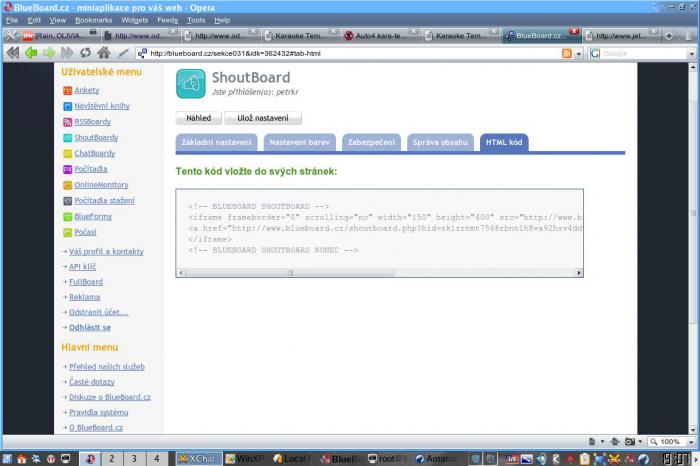Switch to Zabezpečení tab
The height and width of the screenshot is (466, 700).
pos(371,142)
